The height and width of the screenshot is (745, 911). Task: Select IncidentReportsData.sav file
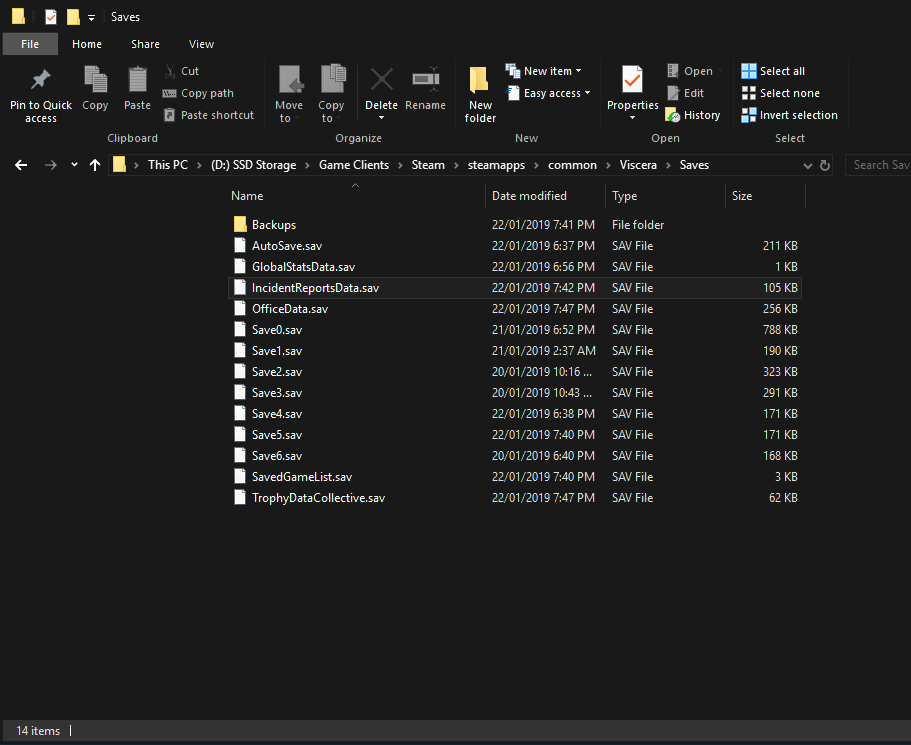tap(515, 288)
